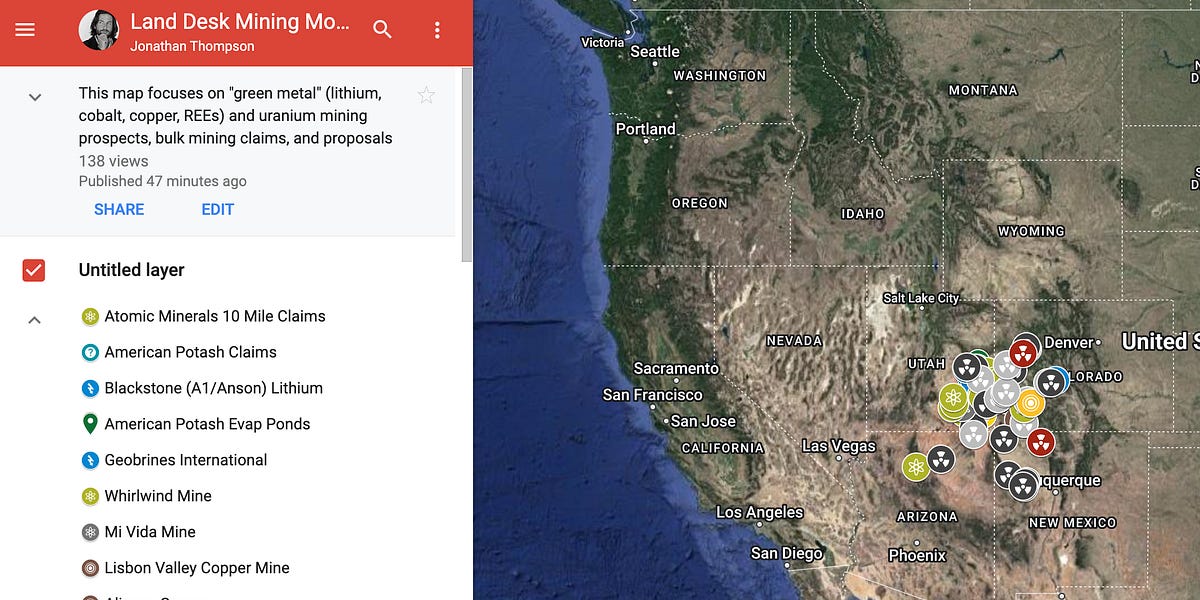Collapse the map description section
This screenshot has width=1200, height=600.
point(34,97)
